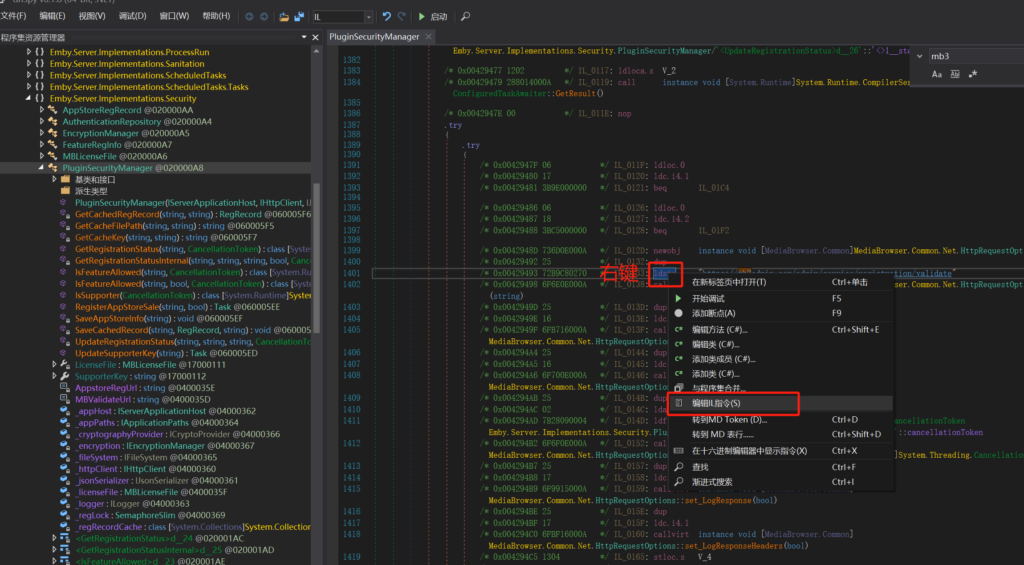Select the AuthenticationRepository class in tree
This screenshot has height=565, width=1024.
pyautogui.click(x=137, y=122)
